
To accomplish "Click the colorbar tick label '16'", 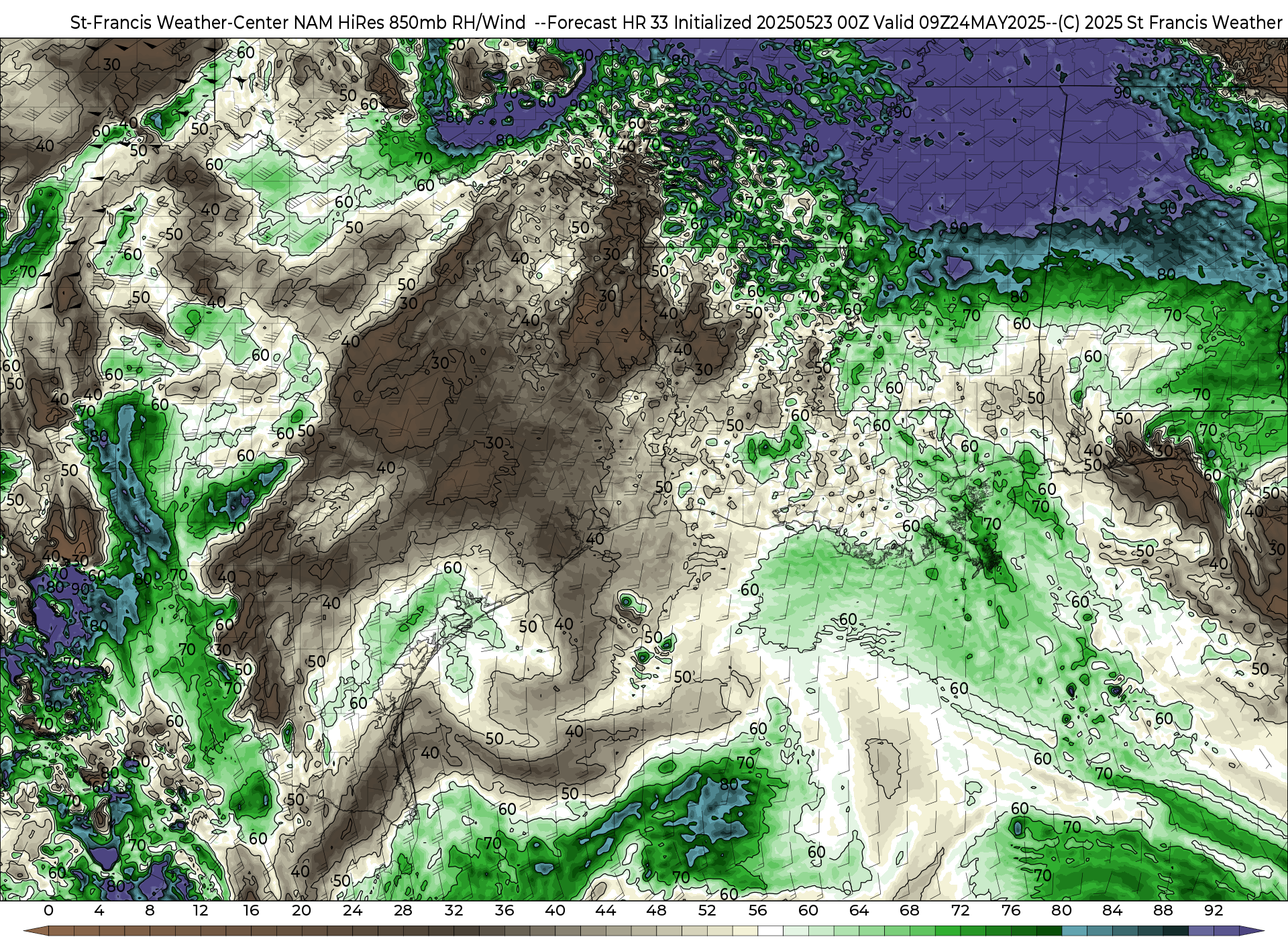I will [251, 910].
